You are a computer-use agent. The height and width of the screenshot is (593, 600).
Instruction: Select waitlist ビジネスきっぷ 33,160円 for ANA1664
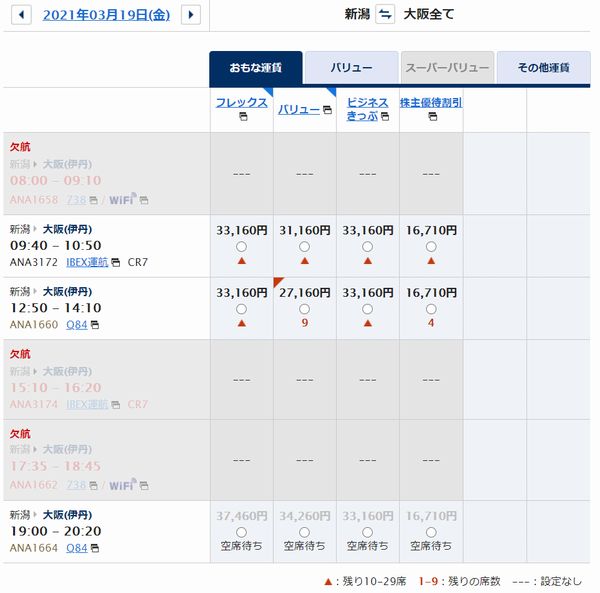coord(368,532)
